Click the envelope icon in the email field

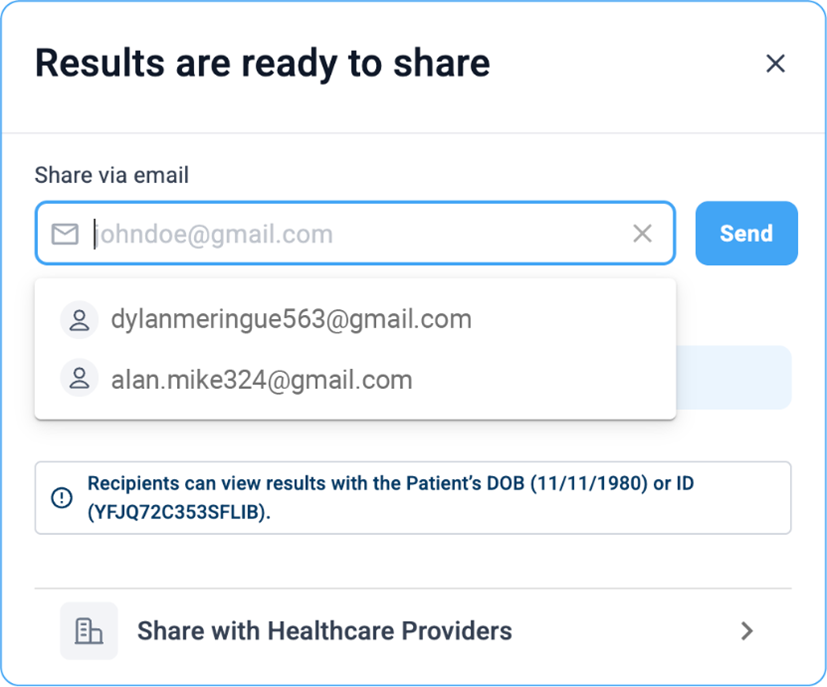coord(65,234)
